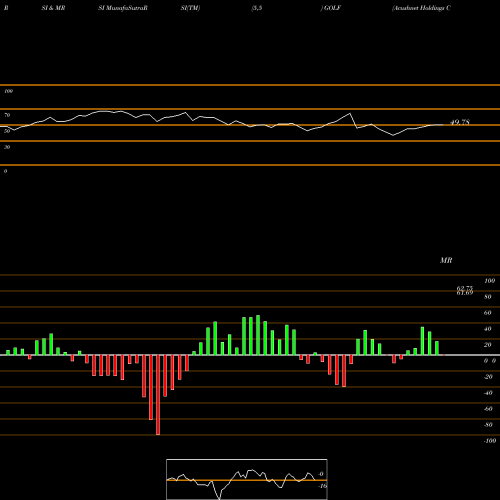Image resolution: width=500 pixels, height=500 pixels.
Task: Click the 100 axis label of MR panel
Action: point(490,281)
